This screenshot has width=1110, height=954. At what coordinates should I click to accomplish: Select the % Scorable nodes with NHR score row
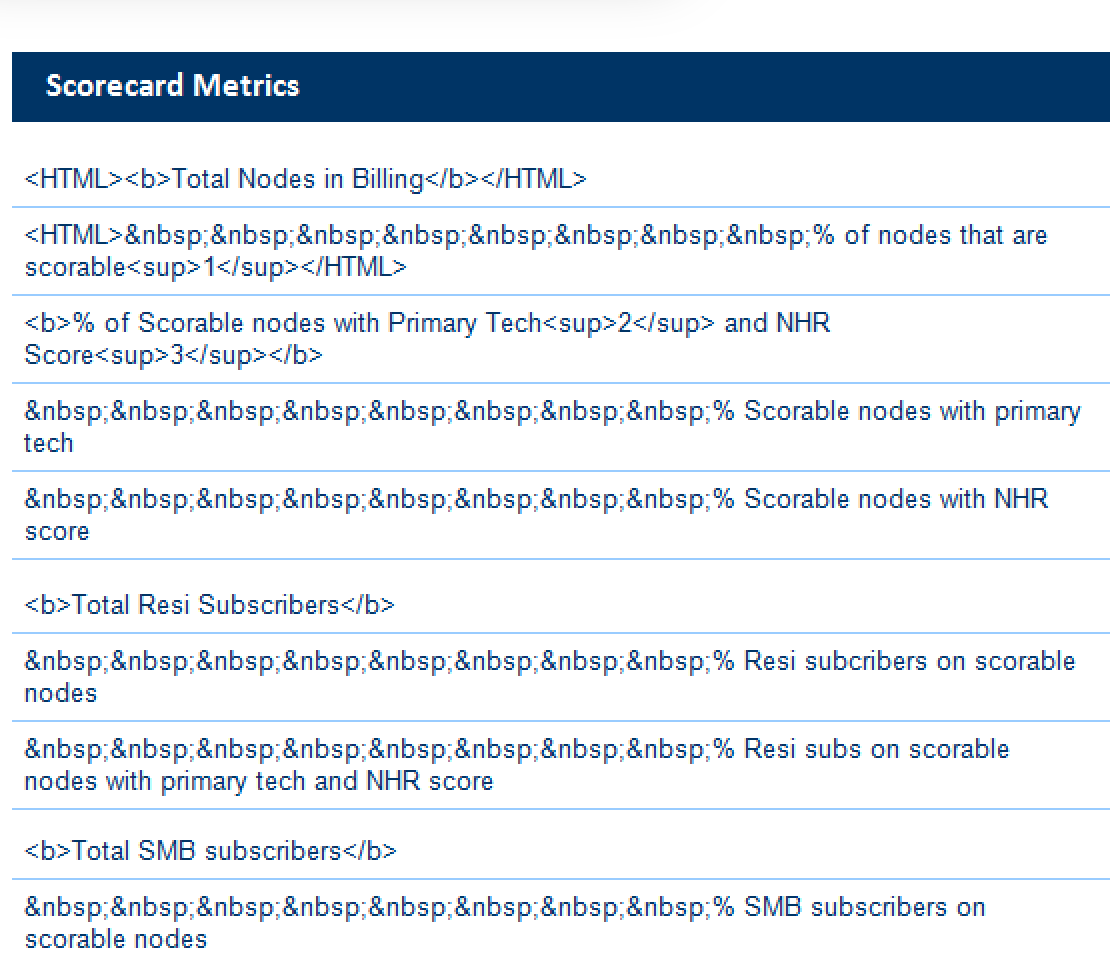(x=535, y=515)
